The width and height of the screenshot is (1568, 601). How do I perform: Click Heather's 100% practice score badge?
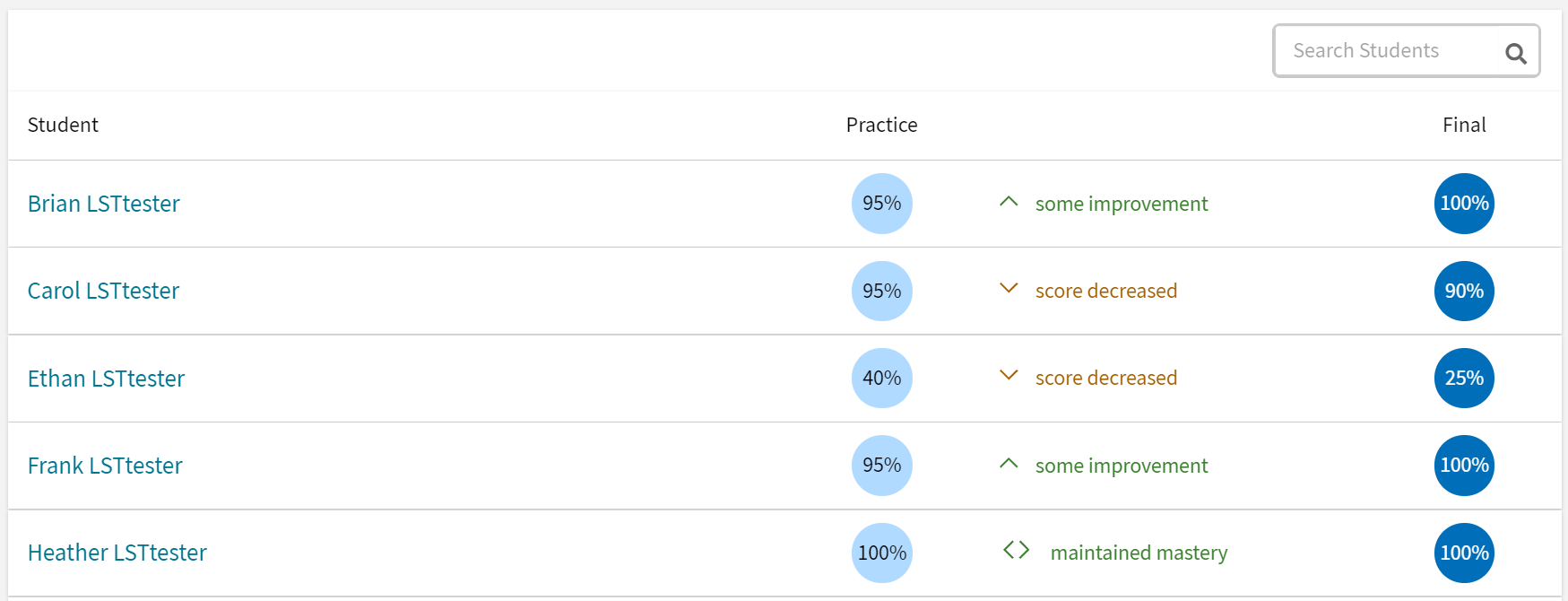tap(881, 553)
